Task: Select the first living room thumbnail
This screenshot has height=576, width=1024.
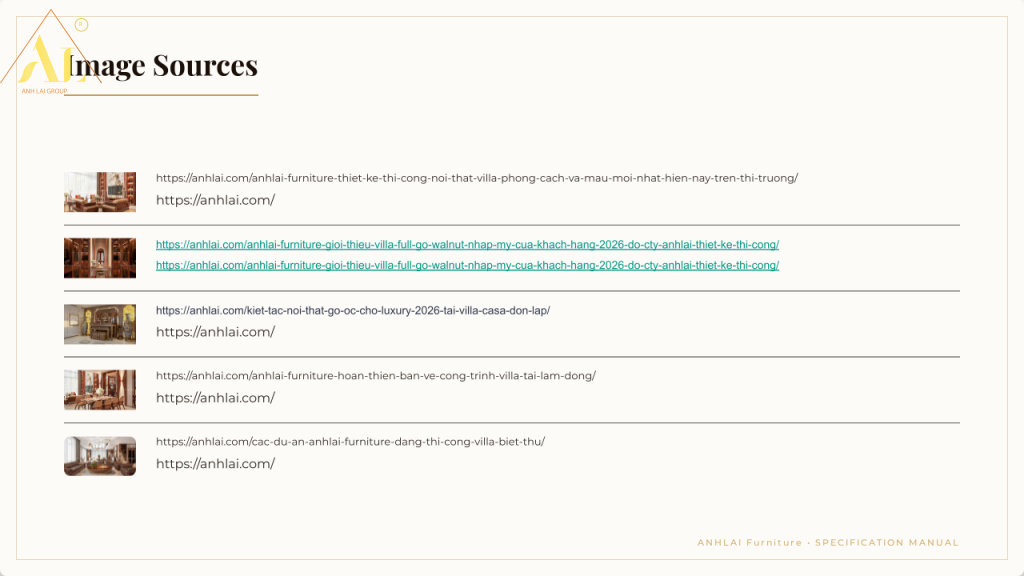Action: point(100,192)
